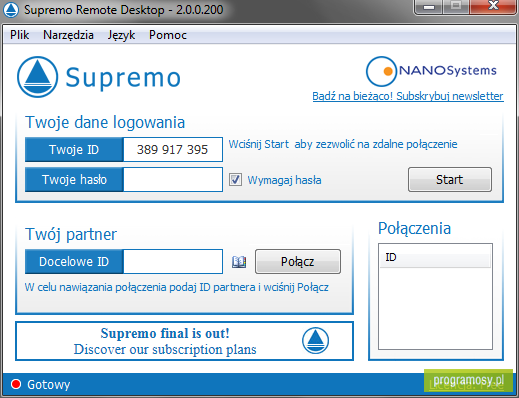Click the Start button
This screenshot has height=398, width=519.
click(x=450, y=180)
